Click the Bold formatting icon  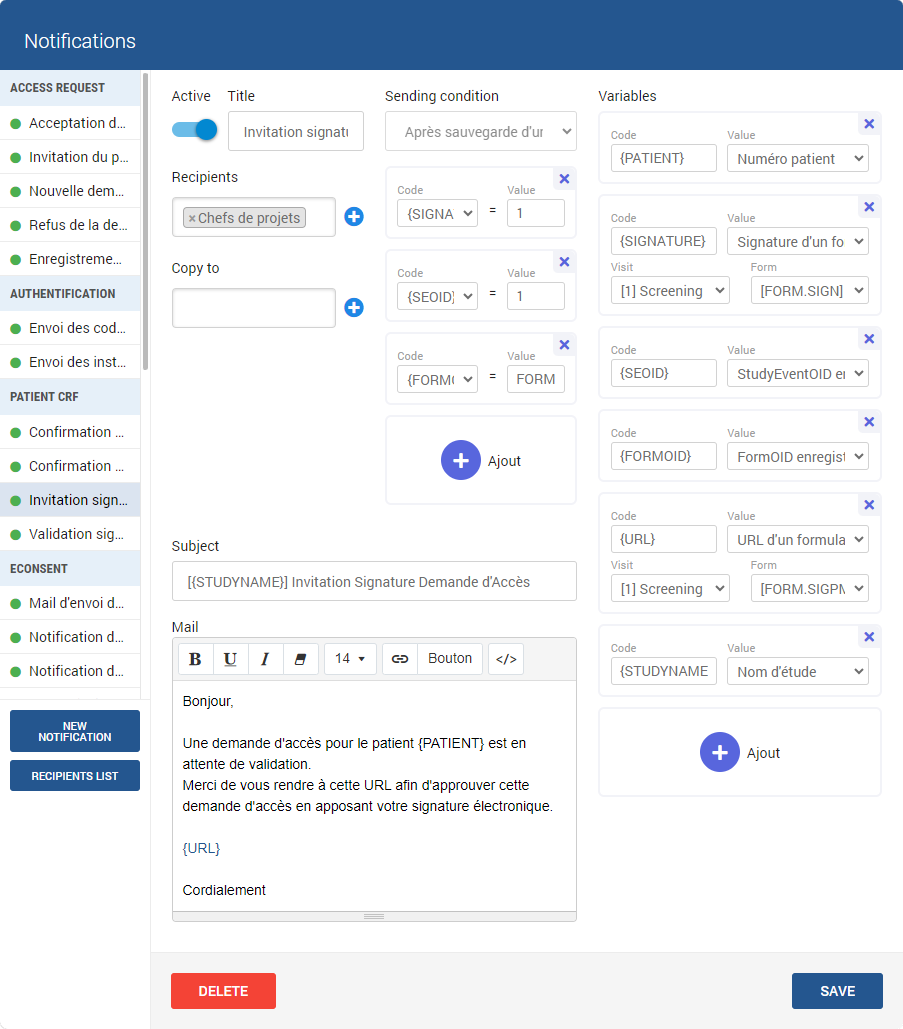tap(195, 659)
